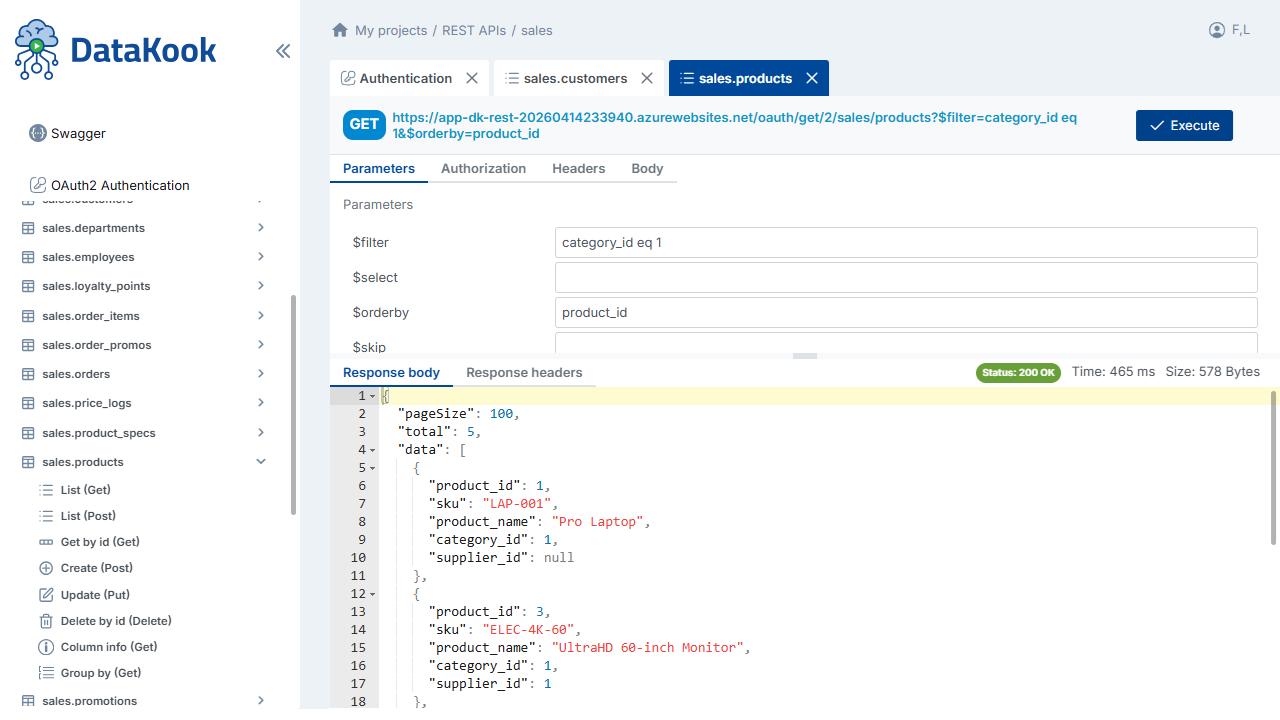This screenshot has width=1280, height=720.
Task: Click the request URL link
Action: click(x=734, y=125)
